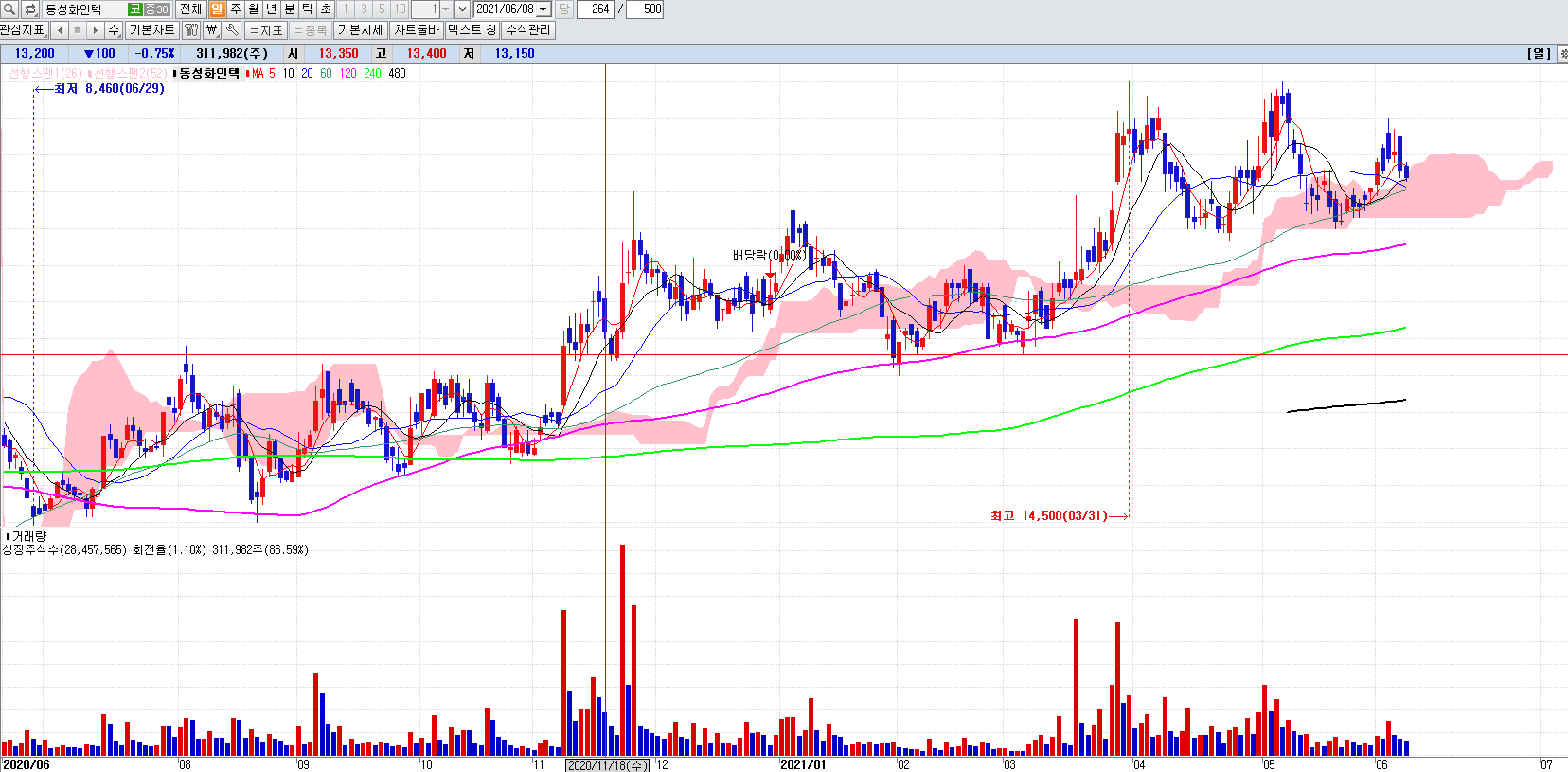1568x772 pixels.
Task: Click the 최저 8,460(06/29) annotation
Action: coord(109,88)
